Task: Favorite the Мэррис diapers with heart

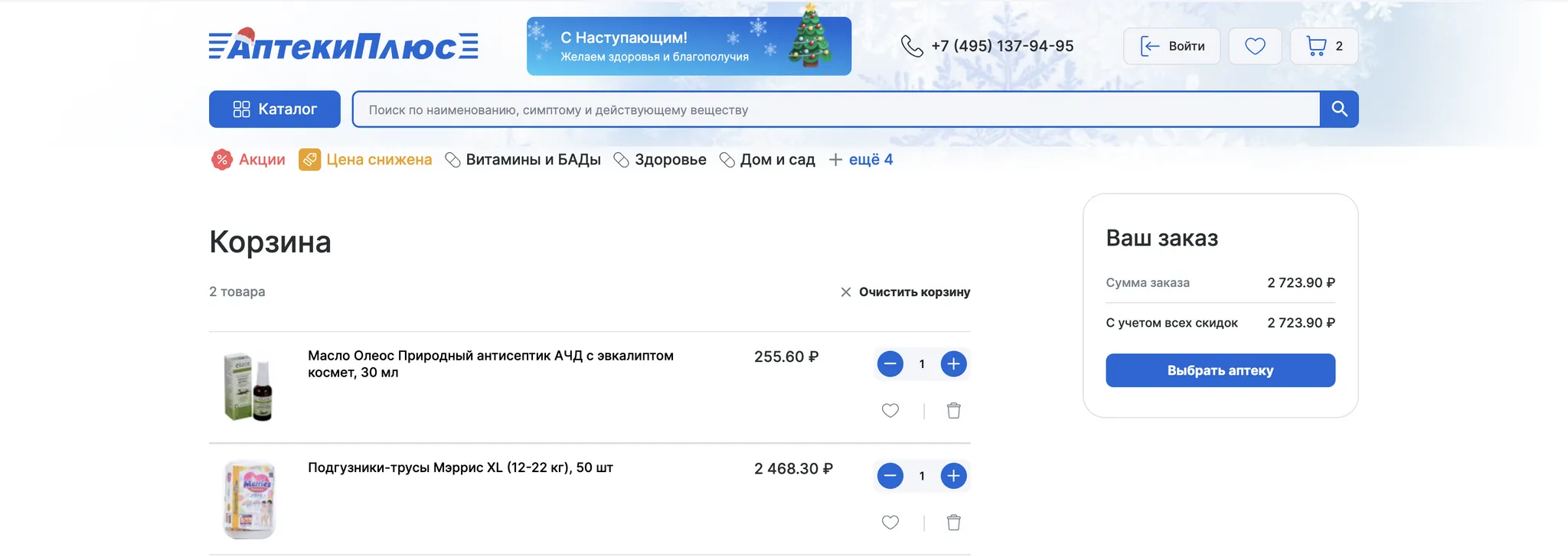Action: point(890,523)
